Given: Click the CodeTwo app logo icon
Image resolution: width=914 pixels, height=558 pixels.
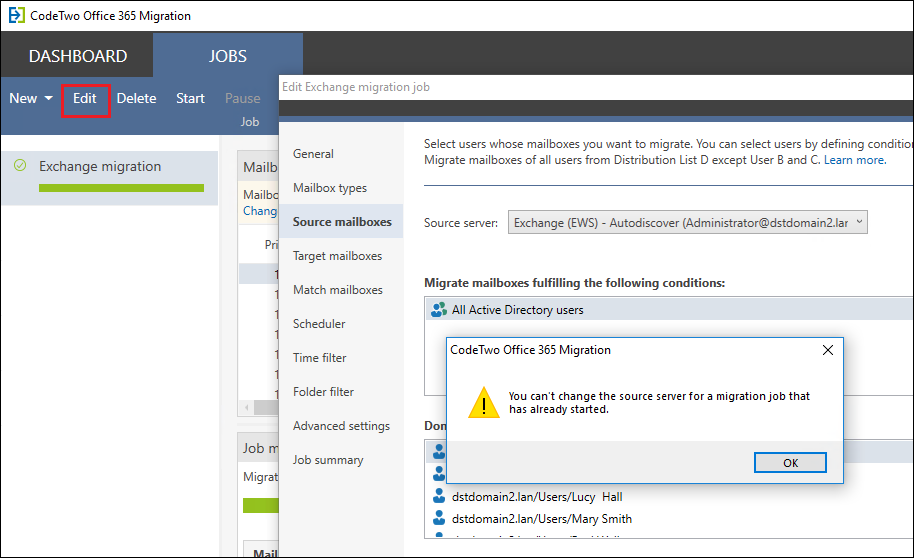Looking at the screenshot, I should (16, 15).
